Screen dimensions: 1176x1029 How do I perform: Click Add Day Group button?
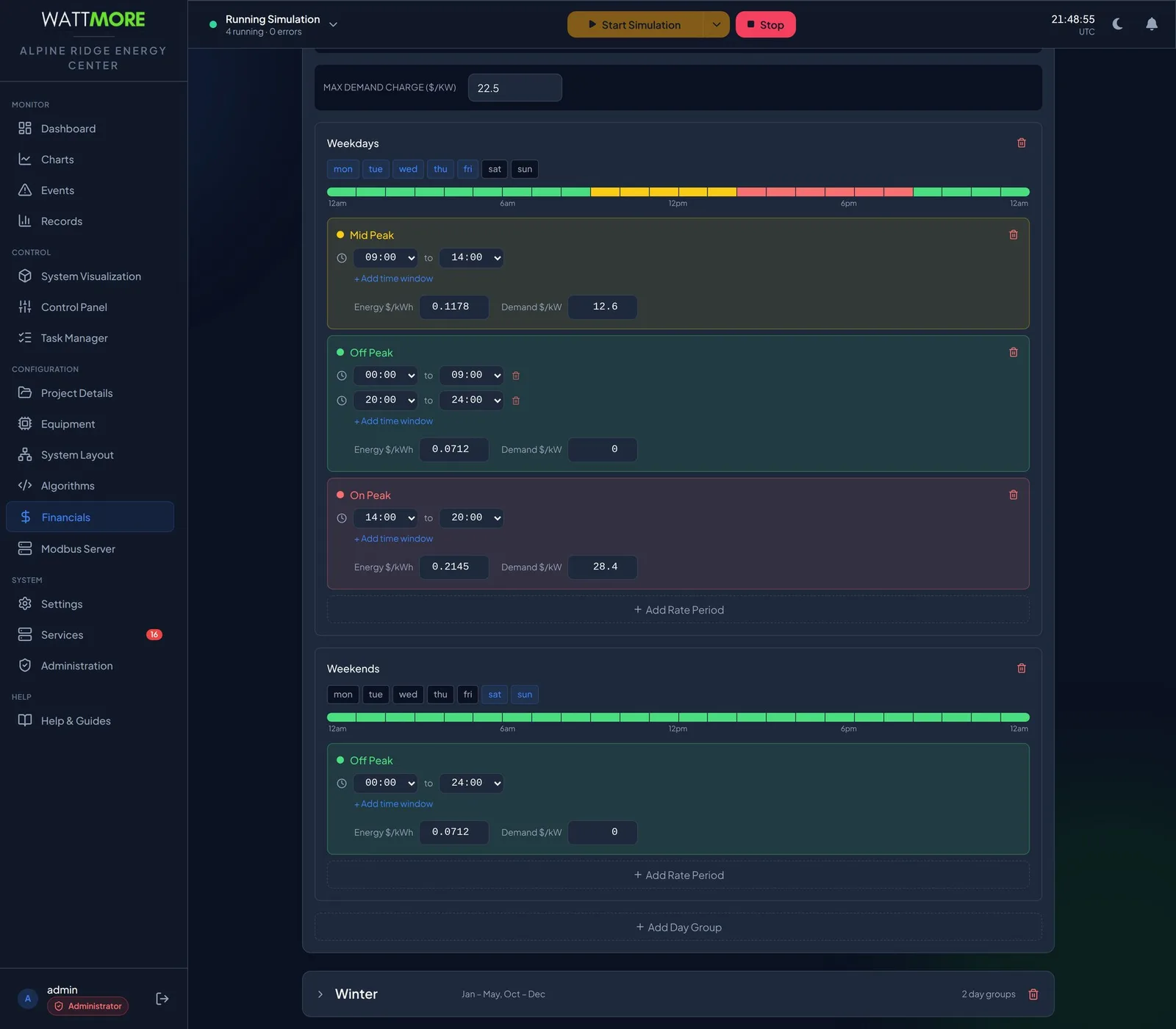tap(678, 927)
